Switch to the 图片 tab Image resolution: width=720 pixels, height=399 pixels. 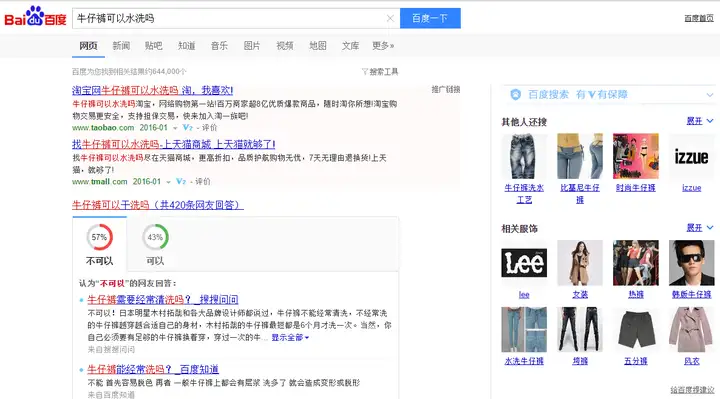point(252,45)
